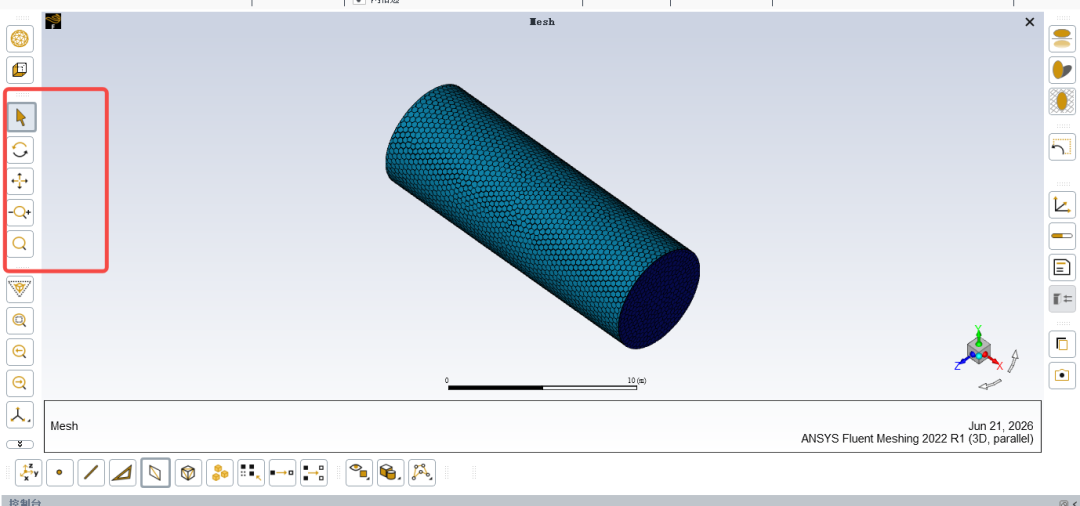Click the hatched ellipse transparency icon

pos(1062,101)
